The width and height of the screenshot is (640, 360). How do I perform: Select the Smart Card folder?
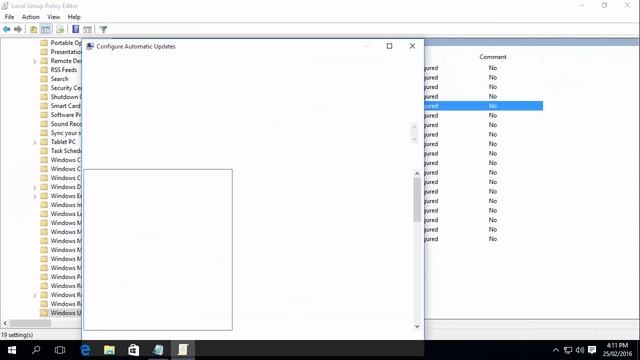[x=61, y=106]
